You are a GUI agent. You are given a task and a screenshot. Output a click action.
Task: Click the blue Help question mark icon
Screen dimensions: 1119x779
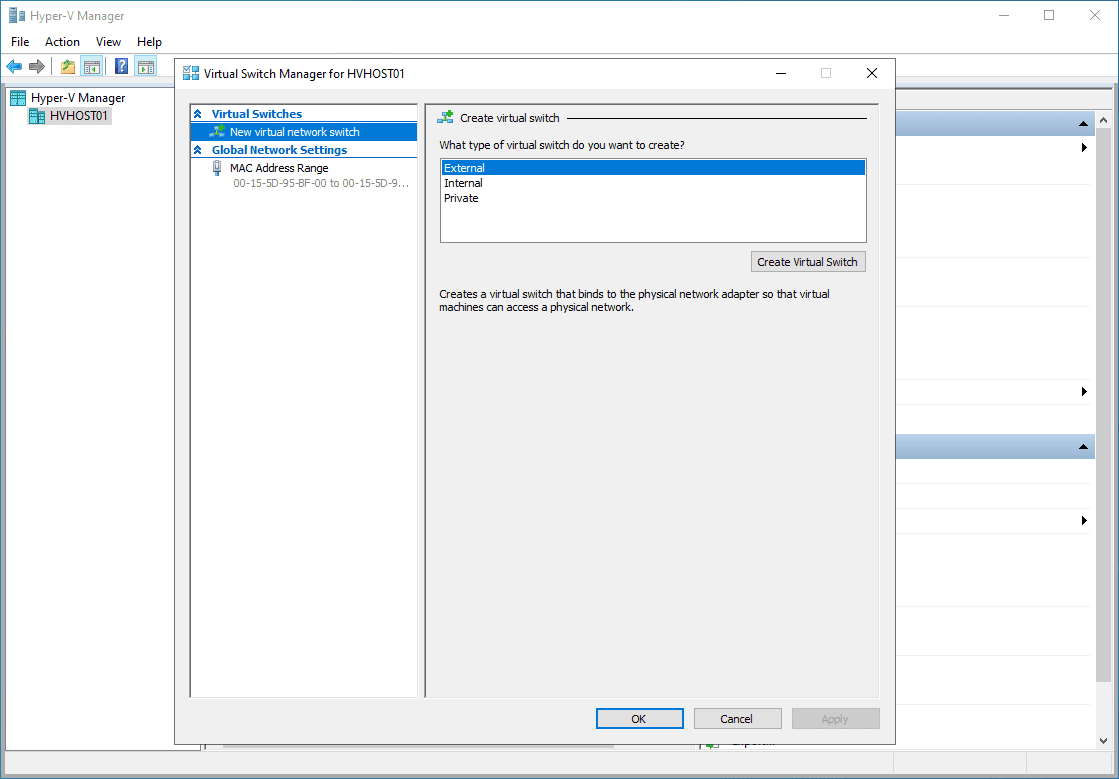(121, 66)
